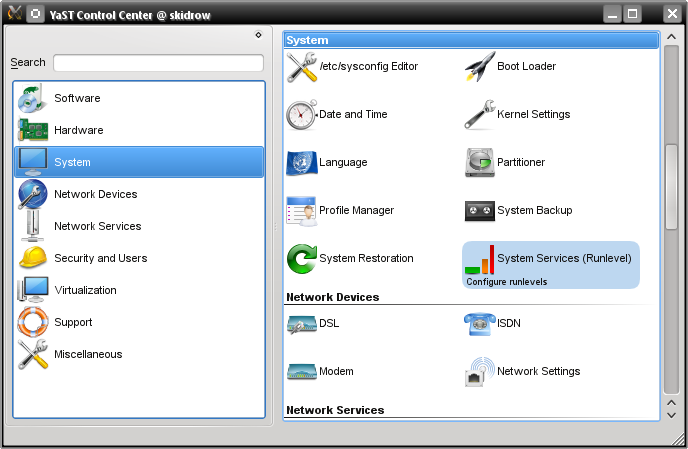Click System Services runlevel bars icon
The height and width of the screenshot is (449, 688).
tap(480, 259)
